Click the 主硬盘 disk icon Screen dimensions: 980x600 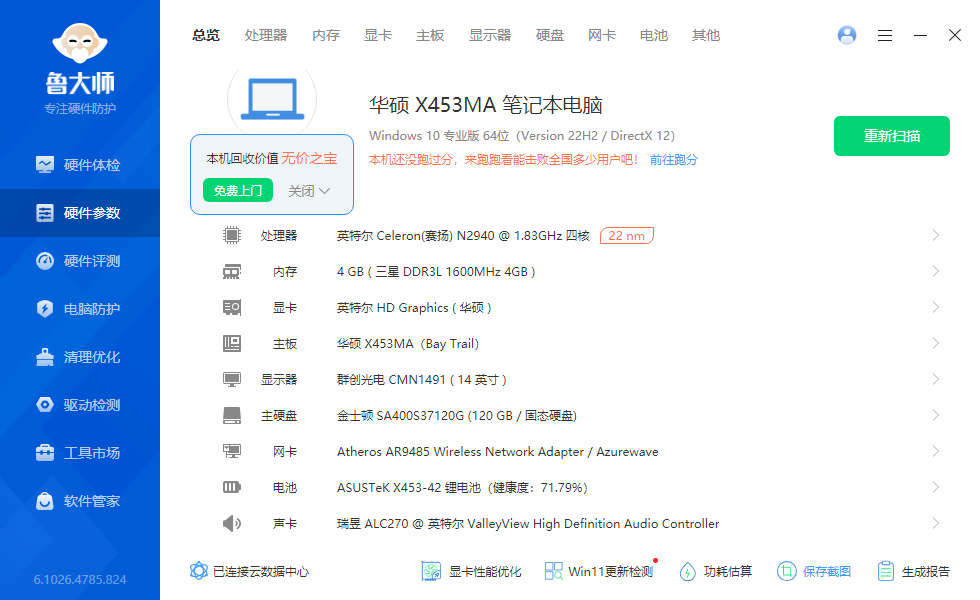[x=232, y=416]
